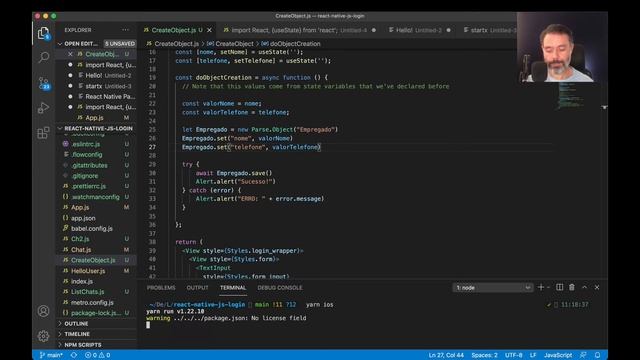Open app.json in the file tree
This screenshot has width=640, height=360.
(x=96, y=218)
